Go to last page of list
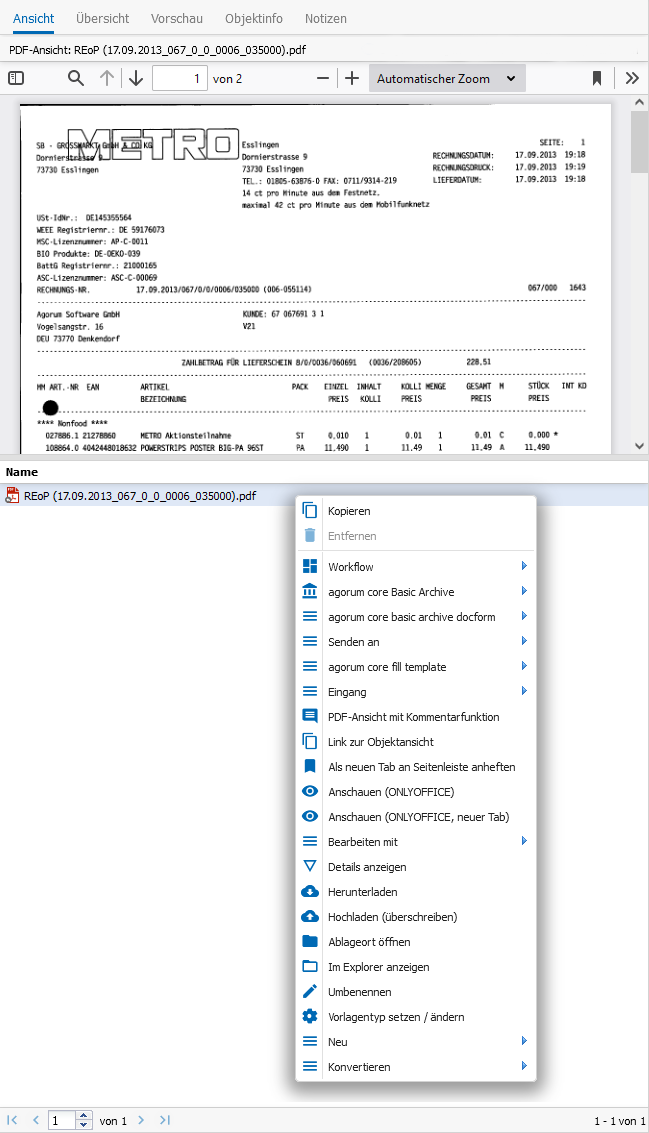This screenshot has height=1133, width=649. pyautogui.click(x=165, y=1120)
